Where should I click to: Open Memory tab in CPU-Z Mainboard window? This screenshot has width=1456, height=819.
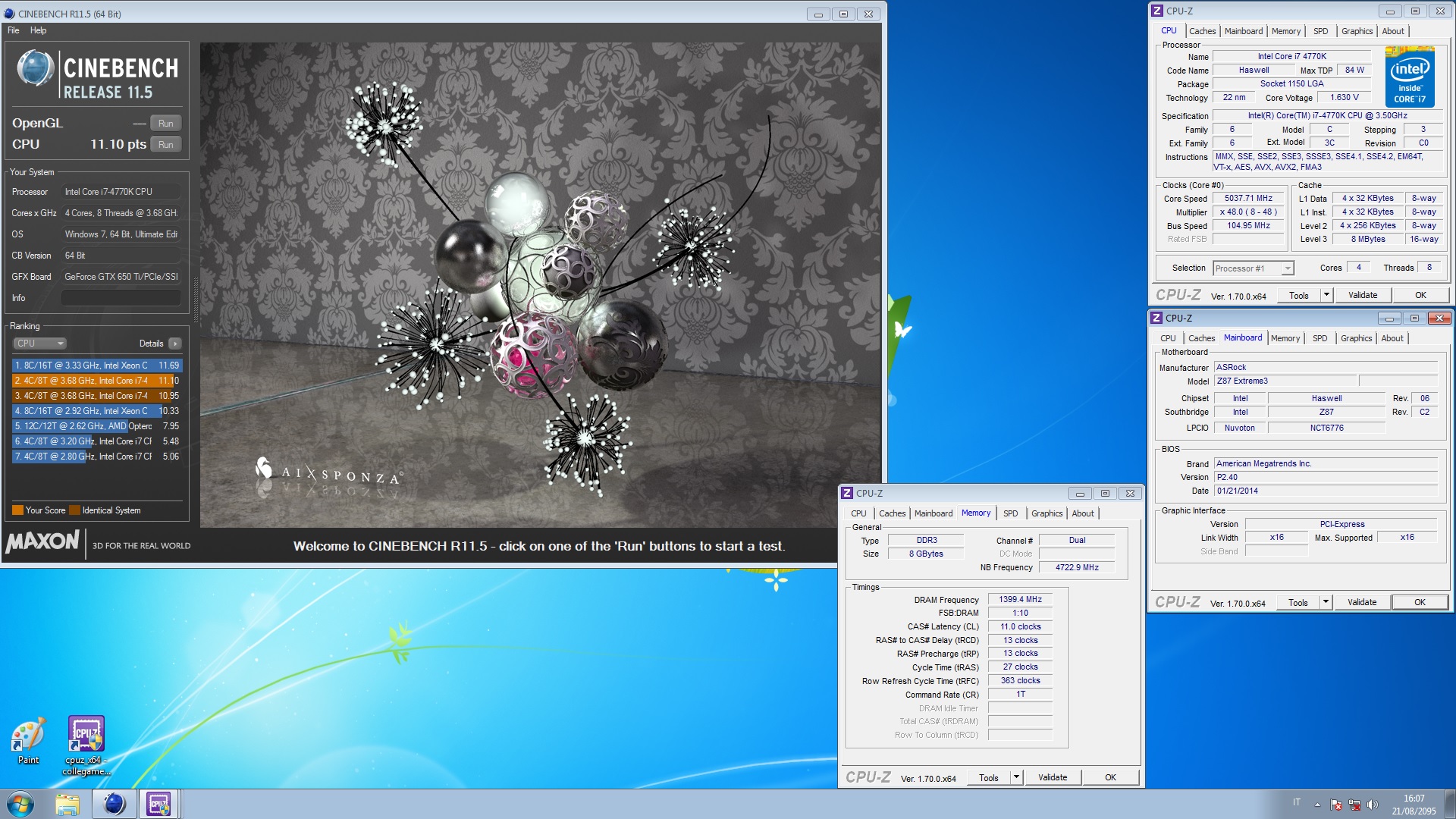1285,338
